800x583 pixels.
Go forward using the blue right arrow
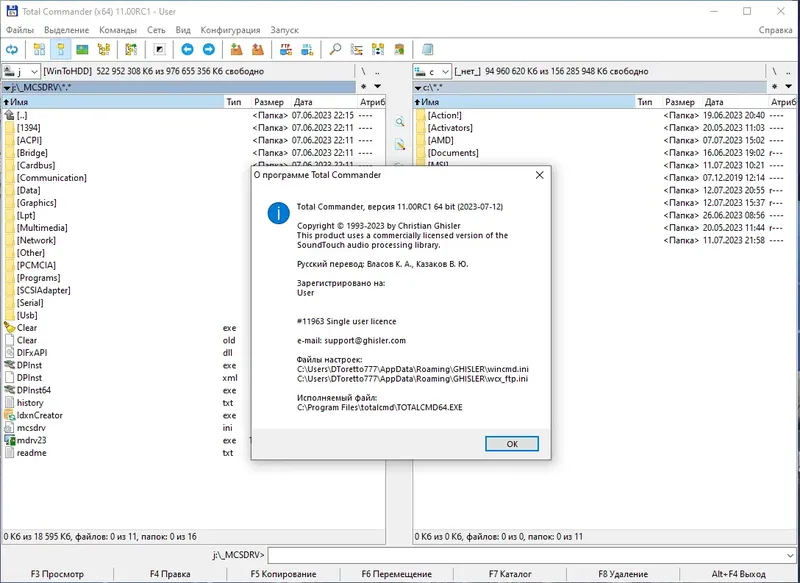(209, 49)
